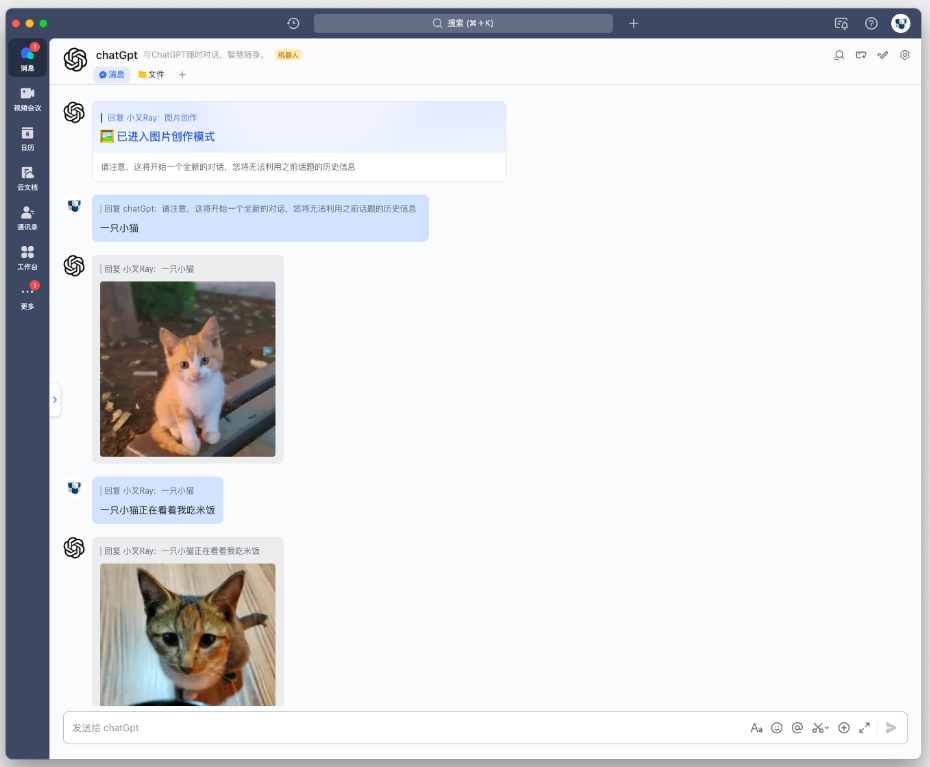930x767 pixels.
Task: Open the Workbench (工作台) in the sidebar
Action: [x=27, y=257]
